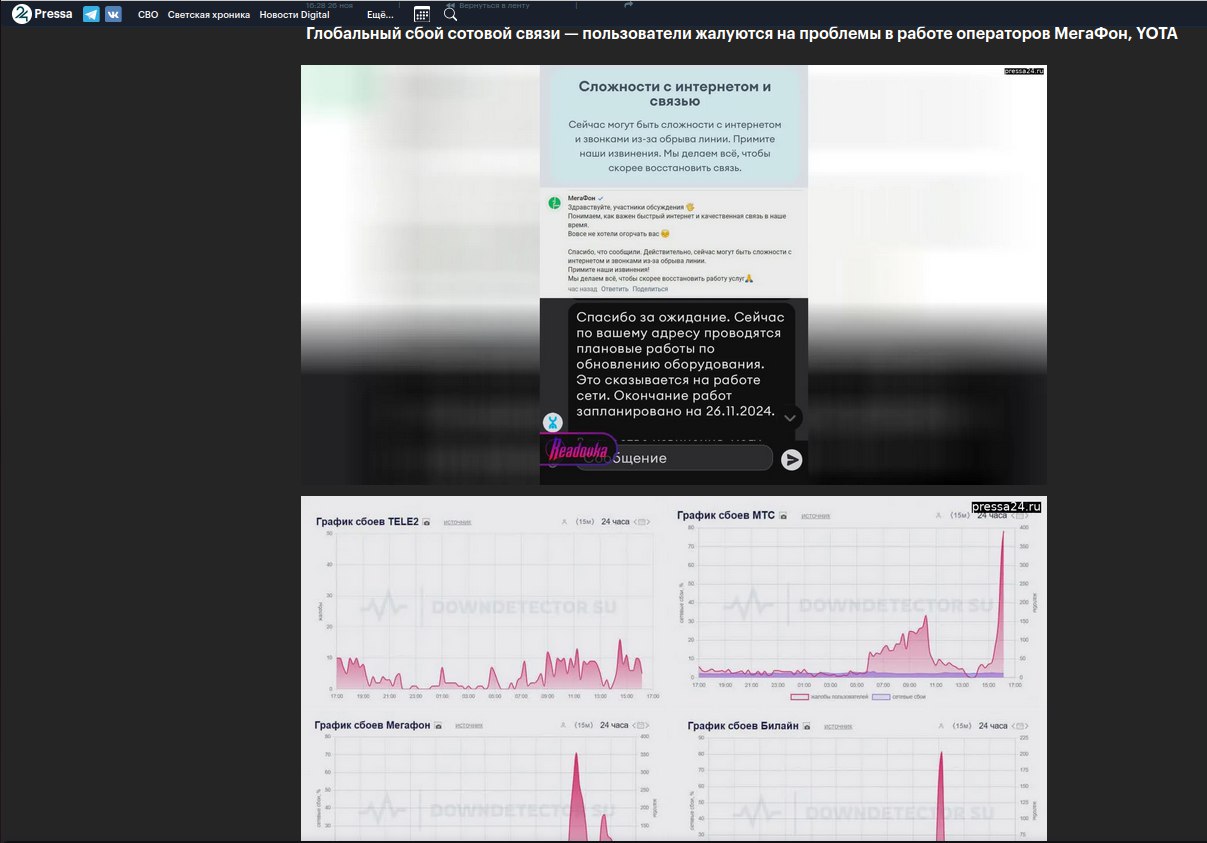The image size is (1207, 843).
Task: Click the faint Вернуться в ленту link
Action: click(x=488, y=5)
